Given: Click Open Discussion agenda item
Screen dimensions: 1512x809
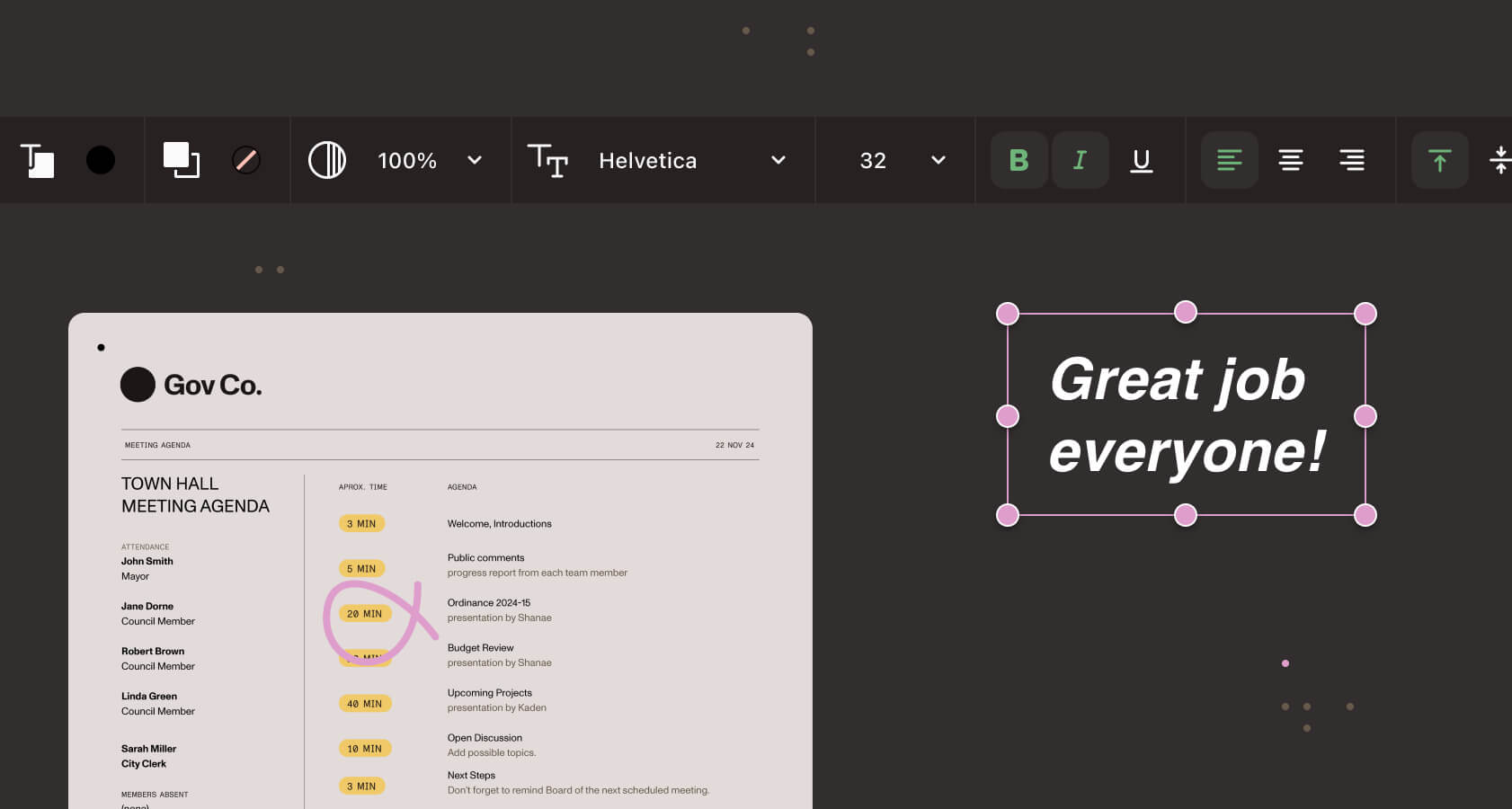Looking at the screenshot, I should 485,737.
